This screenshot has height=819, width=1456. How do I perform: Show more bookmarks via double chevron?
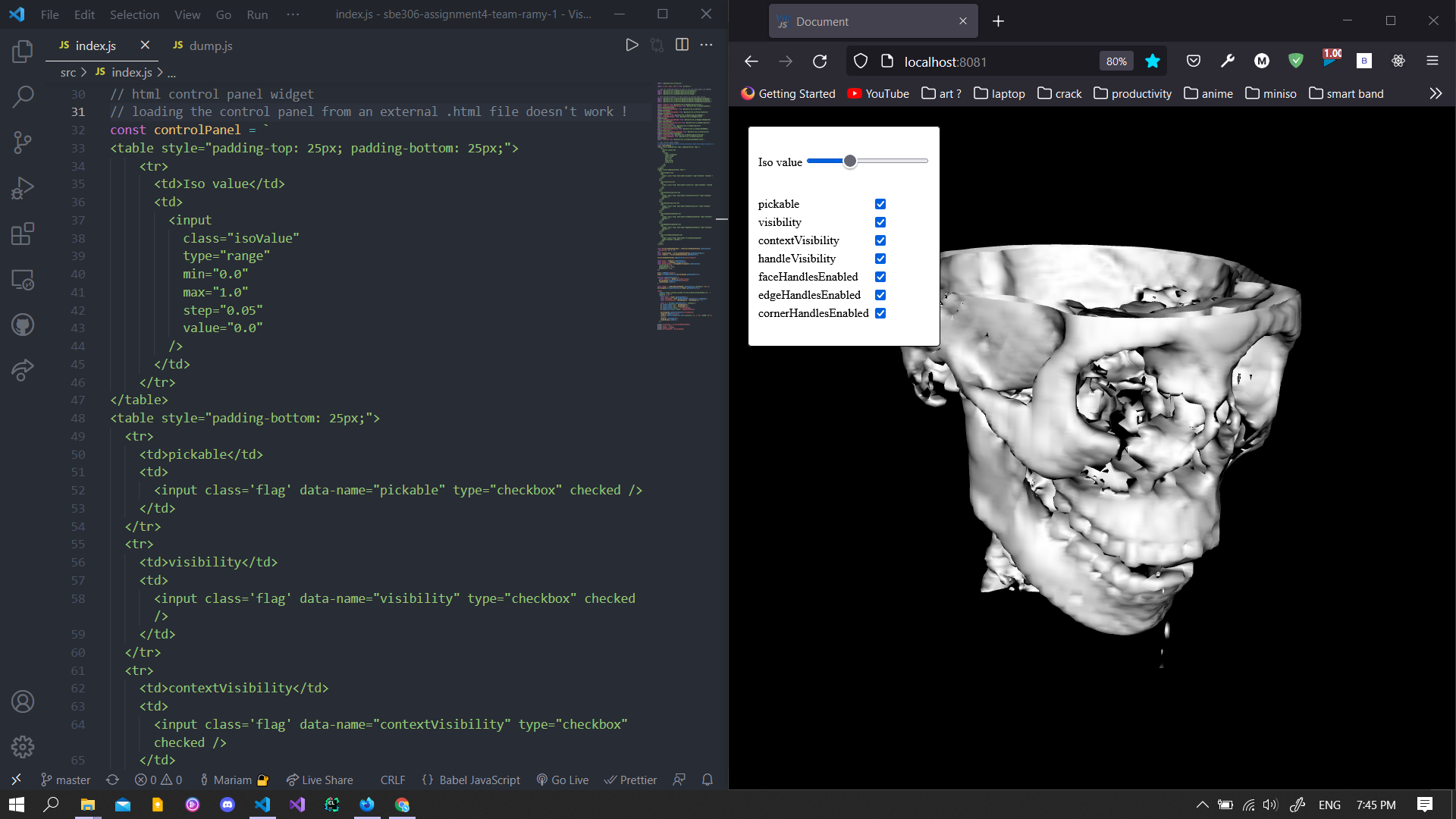1435,93
